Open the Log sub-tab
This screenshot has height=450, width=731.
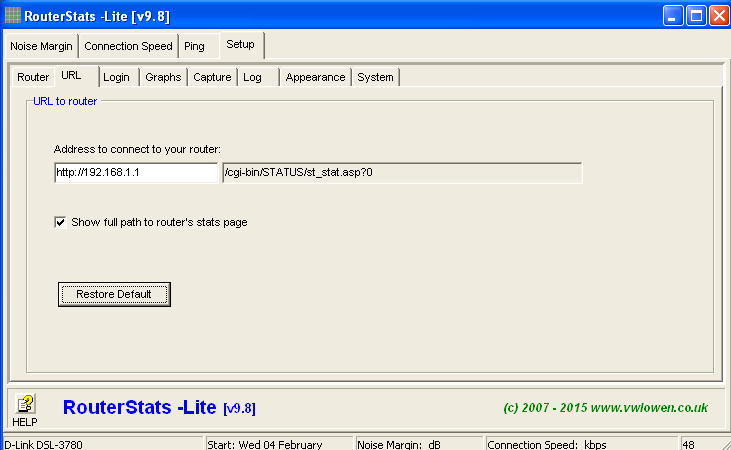pos(252,77)
